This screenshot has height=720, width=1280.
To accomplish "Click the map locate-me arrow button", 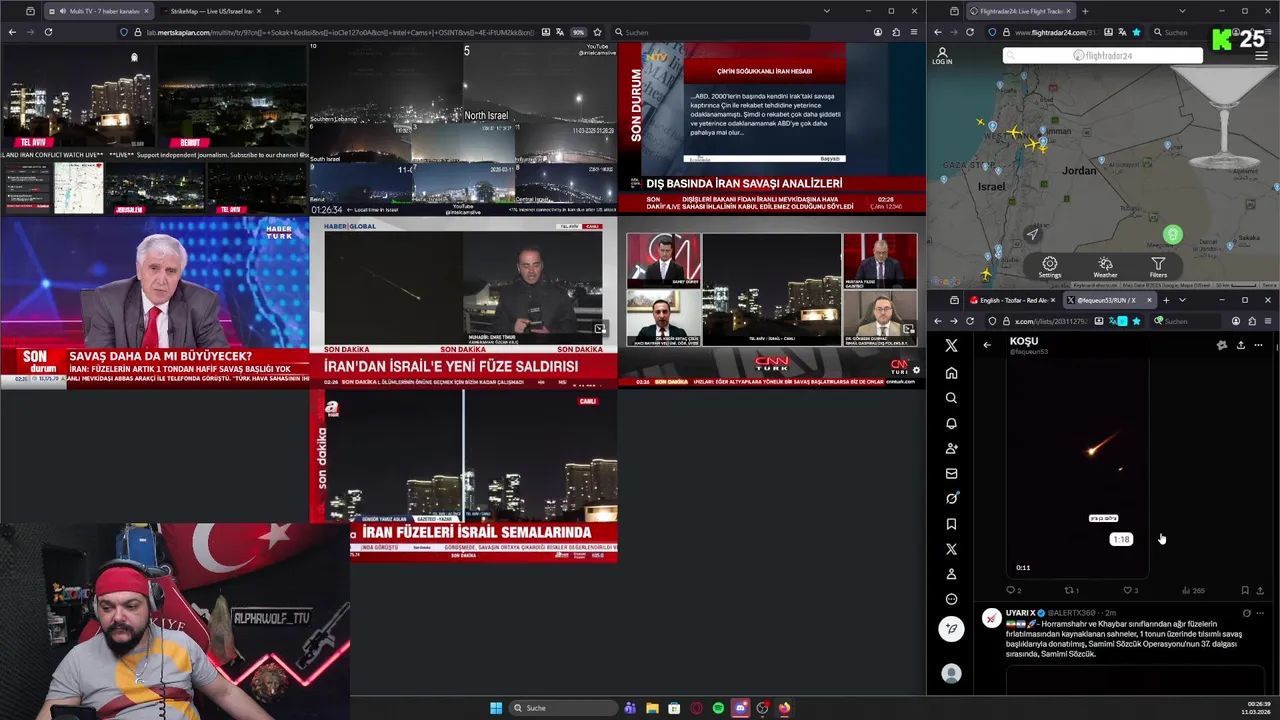I will click(x=1032, y=234).
